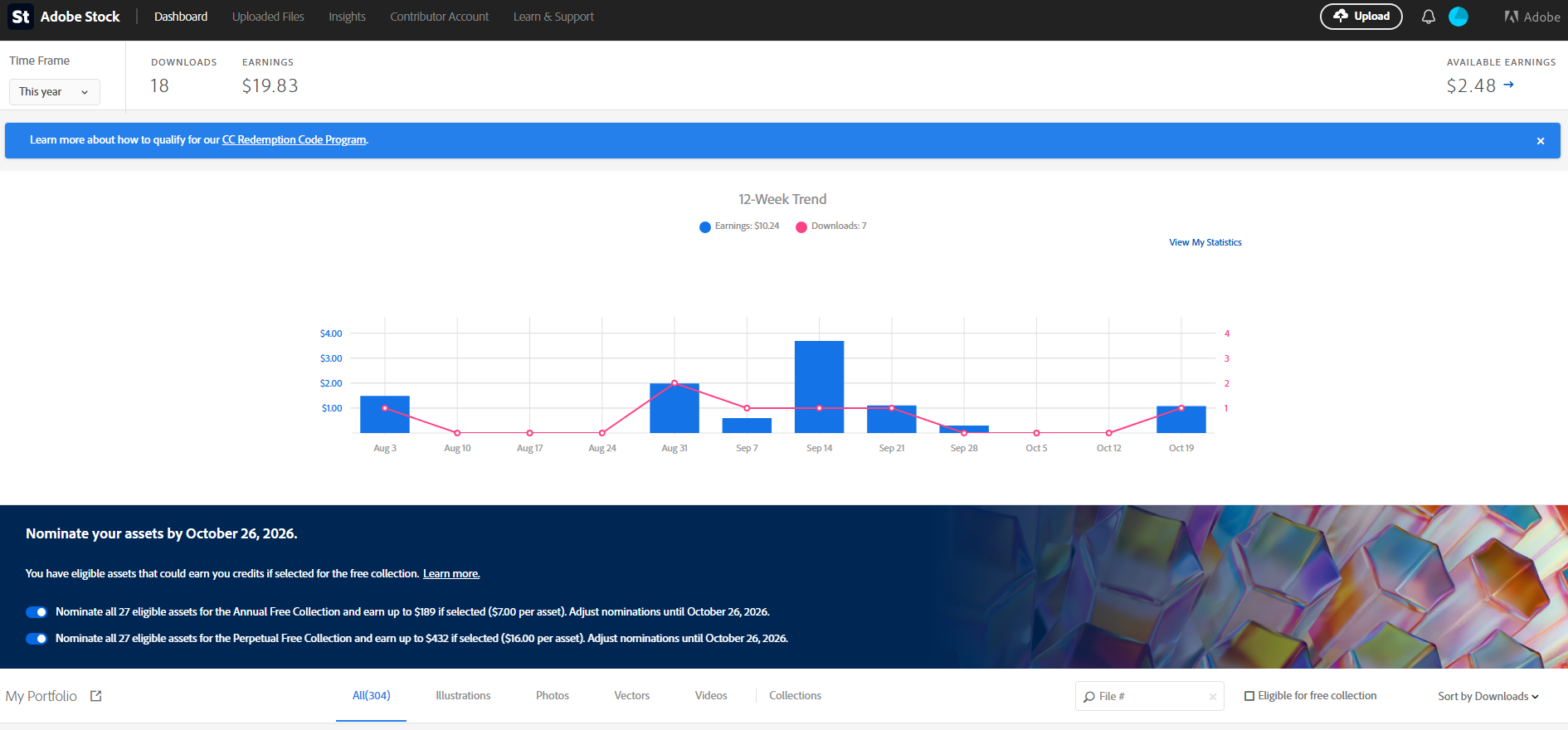Screen dimensions: 1568x730
Task: Click the Adobe Stock St logo icon
Action: tap(21, 17)
